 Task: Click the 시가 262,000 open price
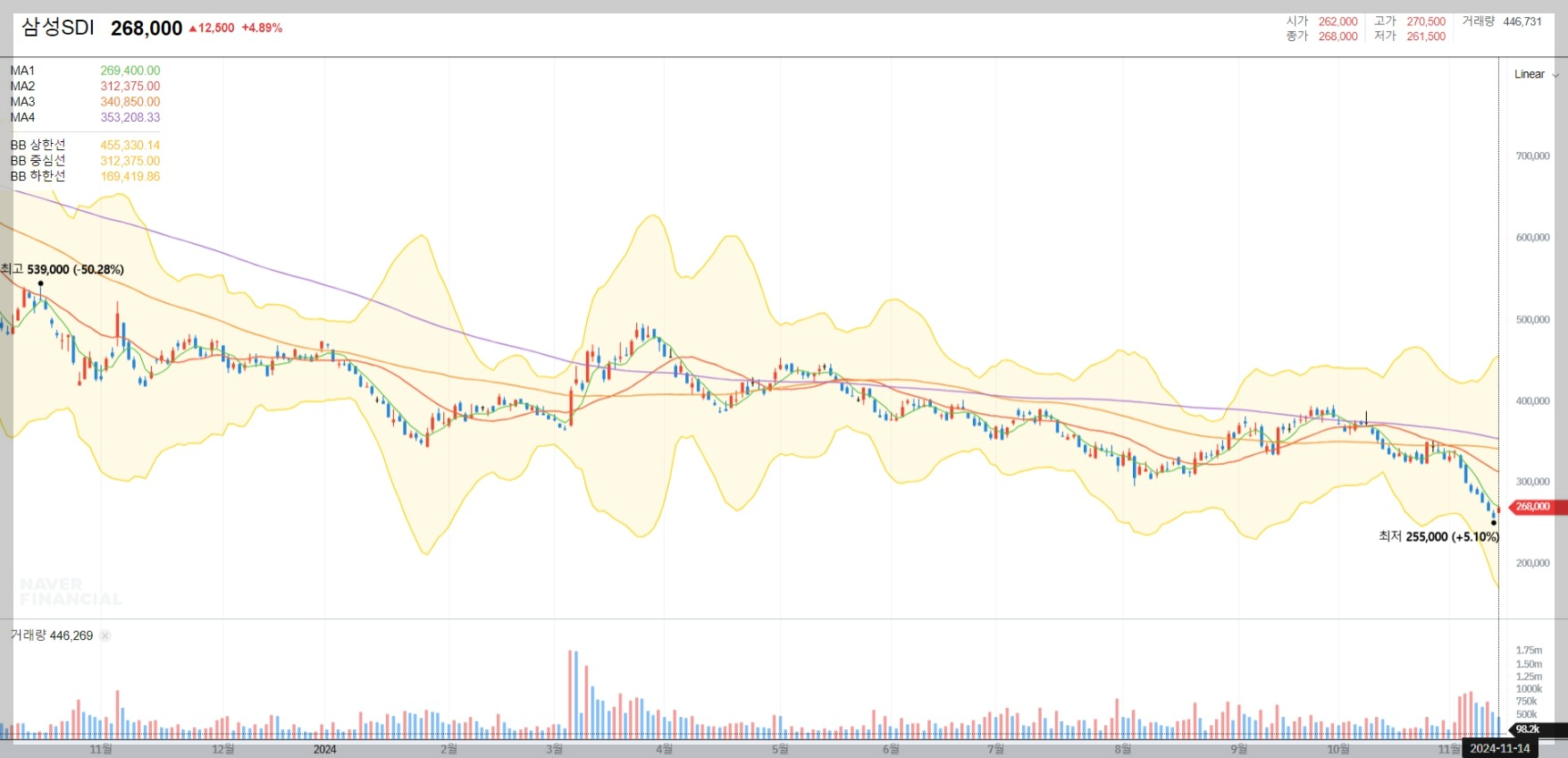[x=1321, y=21]
